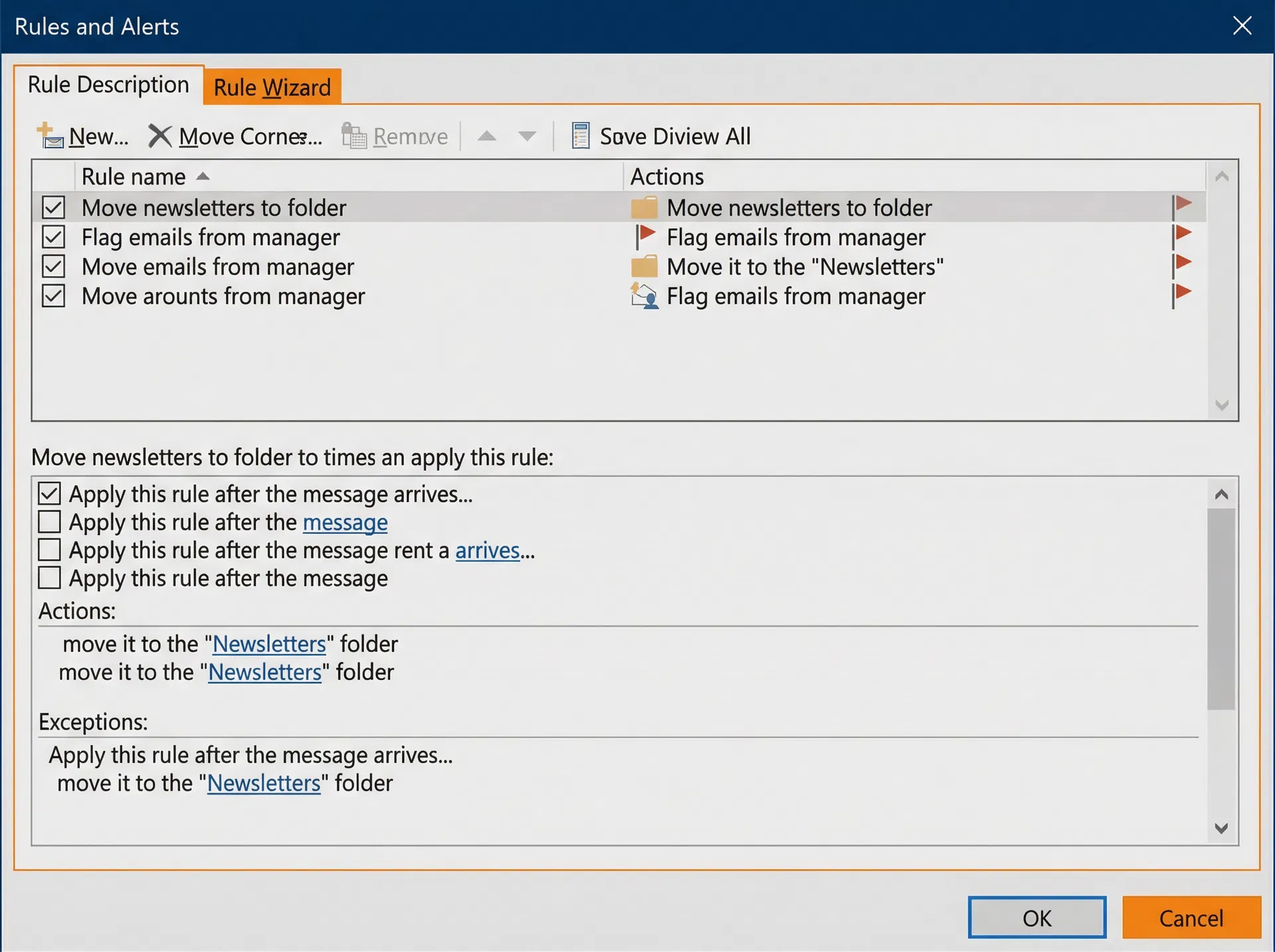Image resolution: width=1275 pixels, height=952 pixels.
Task: Click the X icon beside Move Corner
Action: click(x=159, y=136)
